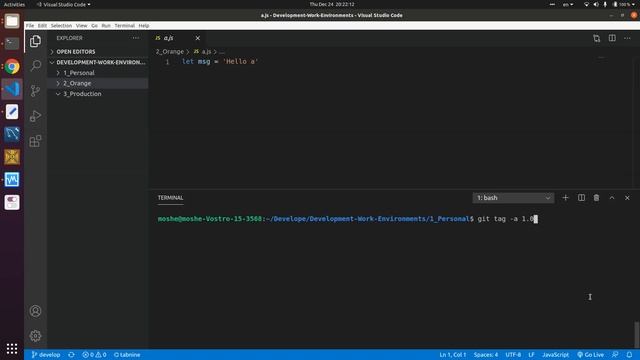Viewport: 640px width, 360px height.
Task: Click the terminal command line
Action: [x=348, y=219]
